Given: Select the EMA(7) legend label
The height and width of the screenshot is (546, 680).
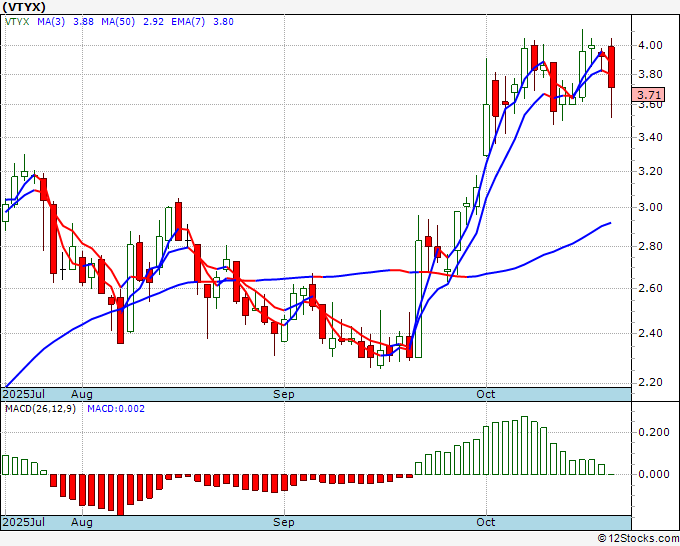Looking at the screenshot, I should tap(188, 22).
